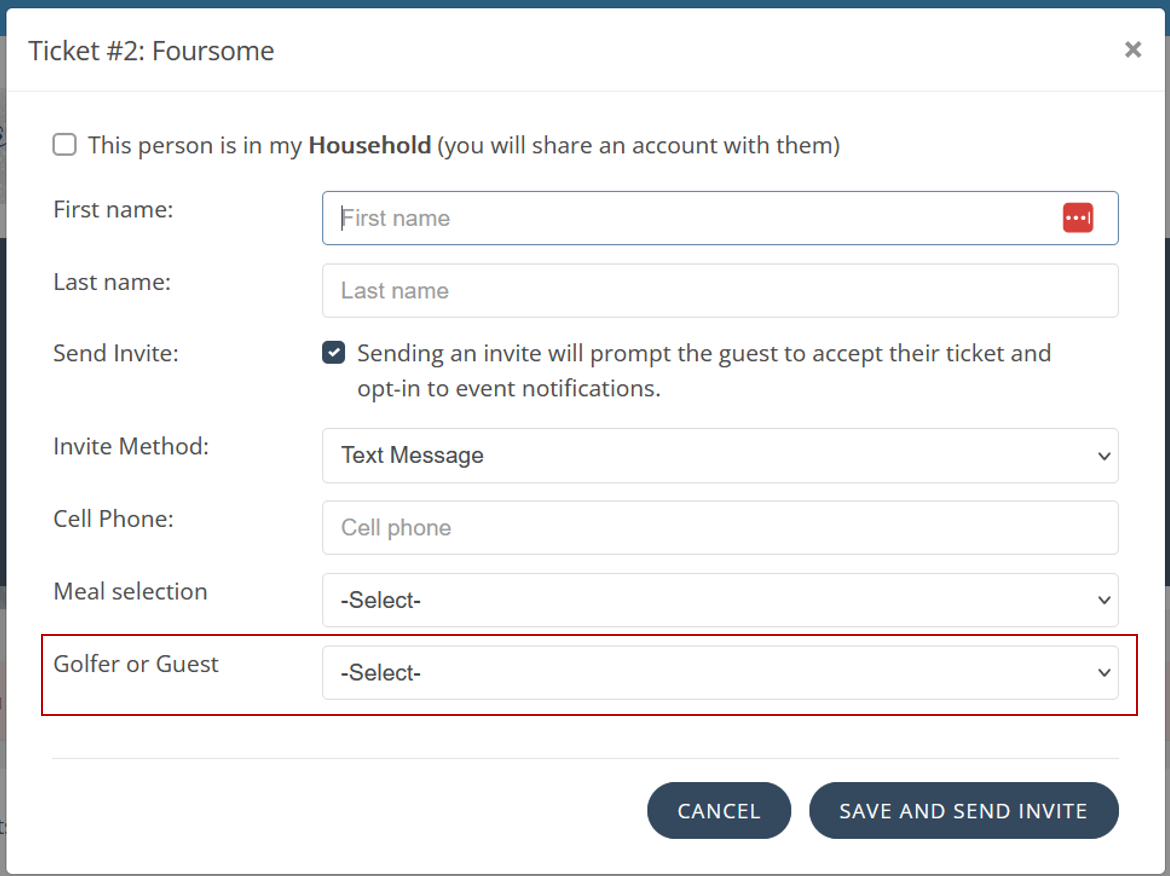Expand the Meal selection dropdown
This screenshot has height=876, width=1170.
[719, 600]
